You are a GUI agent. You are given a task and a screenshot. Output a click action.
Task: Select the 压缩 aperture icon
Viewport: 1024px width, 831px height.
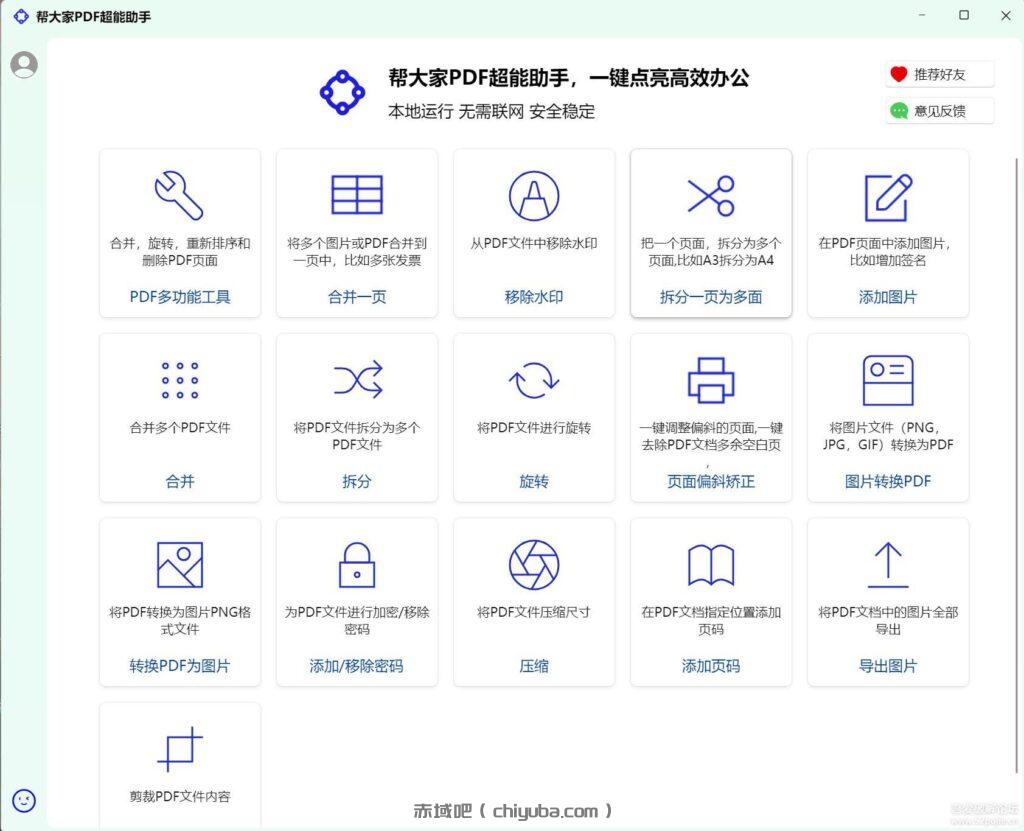pos(533,563)
